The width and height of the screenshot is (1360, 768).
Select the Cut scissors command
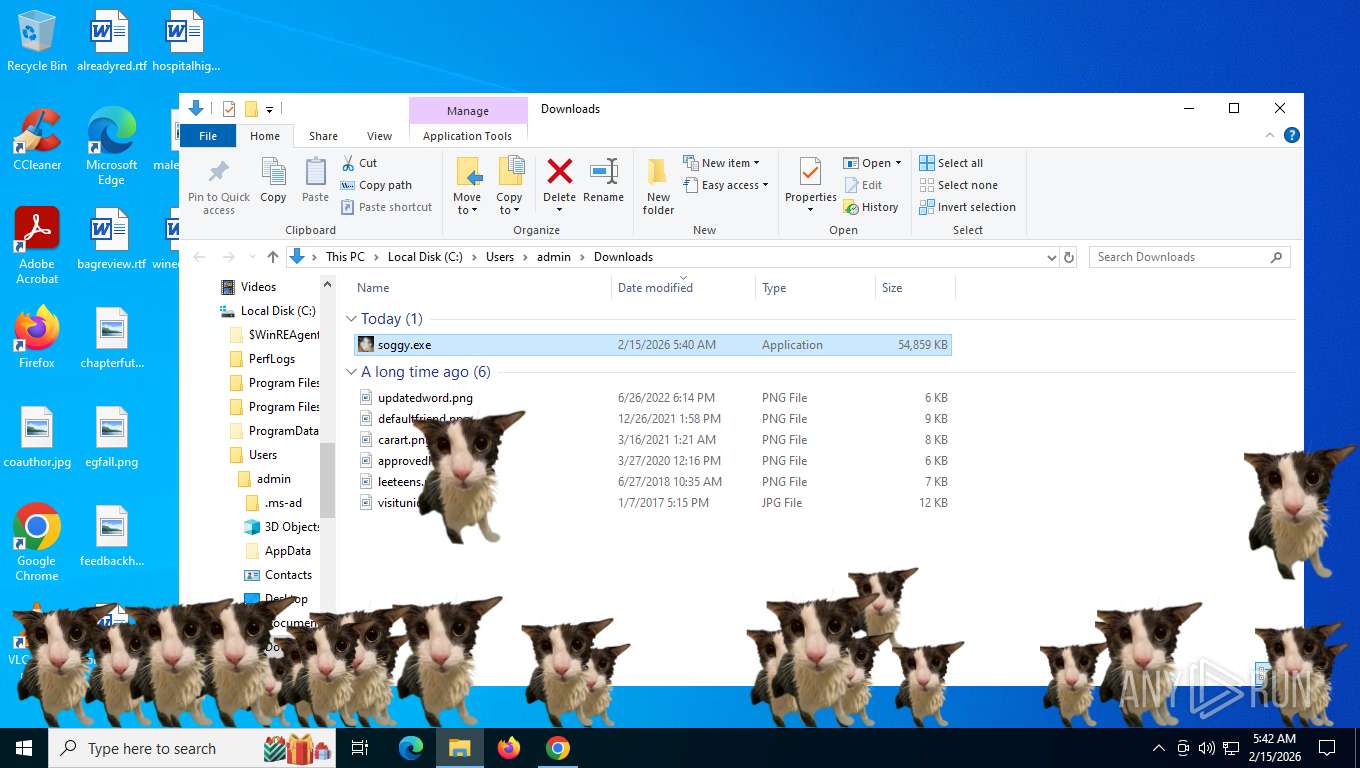(x=359, y=163)
